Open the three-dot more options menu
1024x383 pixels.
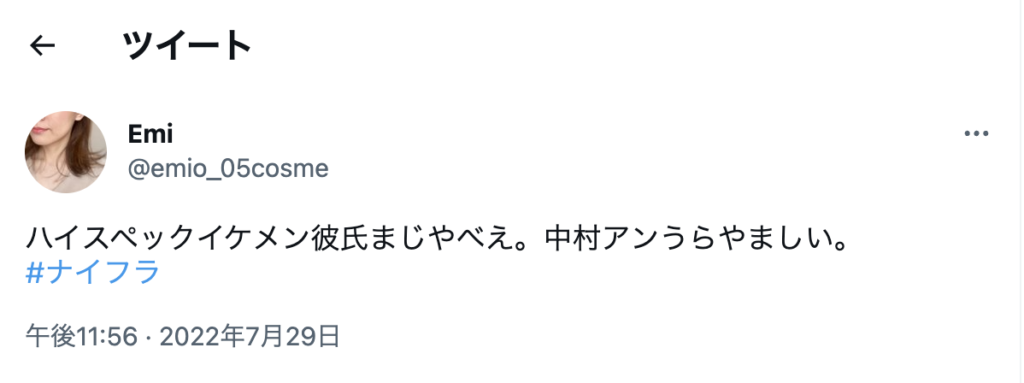click(x=976, y=134)
